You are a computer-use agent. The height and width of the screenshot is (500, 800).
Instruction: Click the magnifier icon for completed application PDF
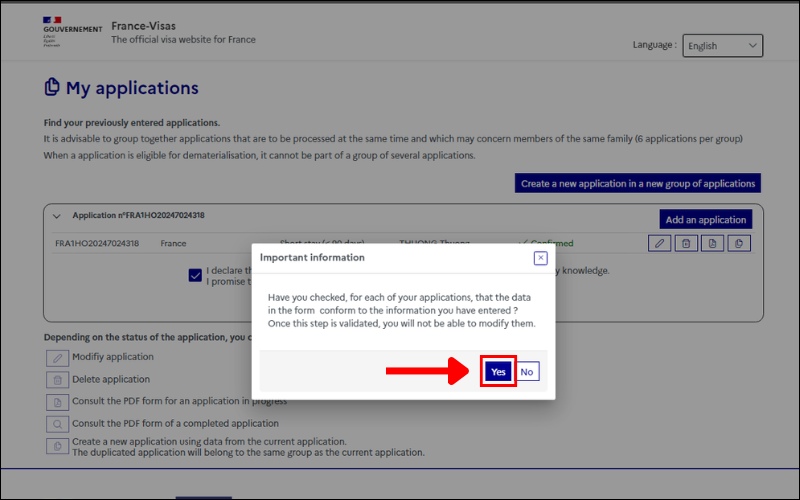pyautogui.click(x=57, y=423)
